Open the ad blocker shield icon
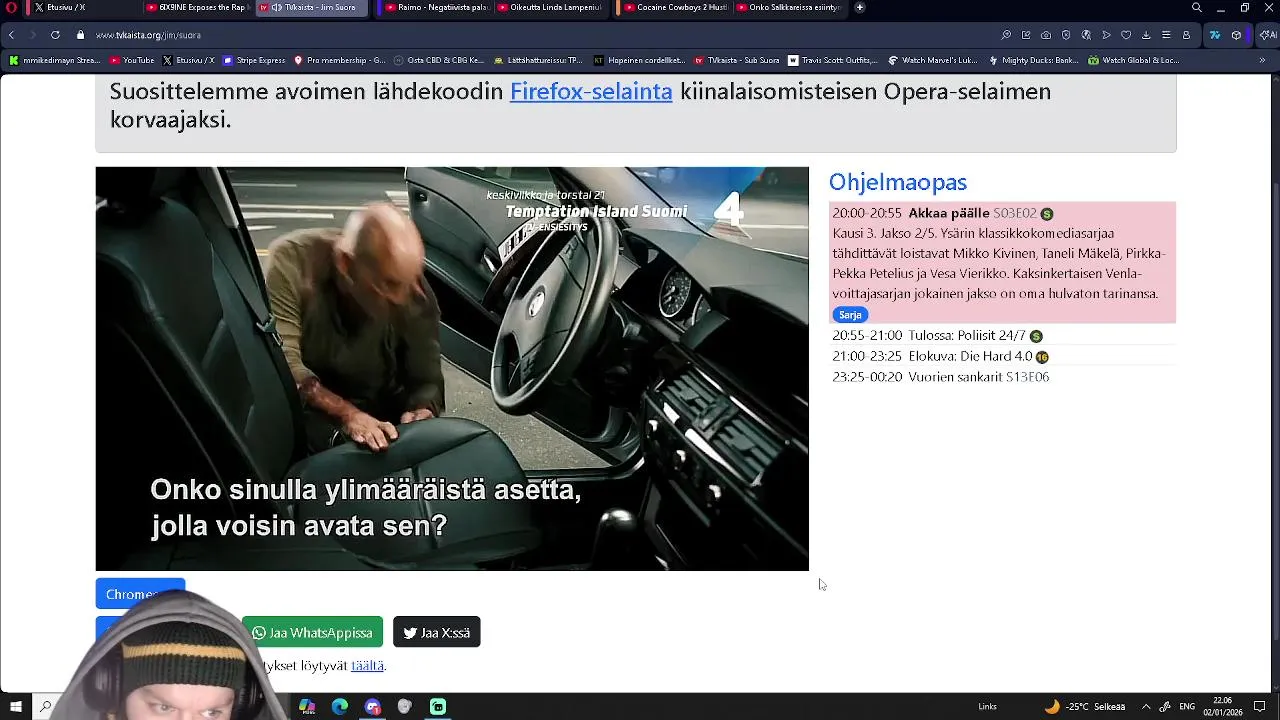 (1066, 35)
